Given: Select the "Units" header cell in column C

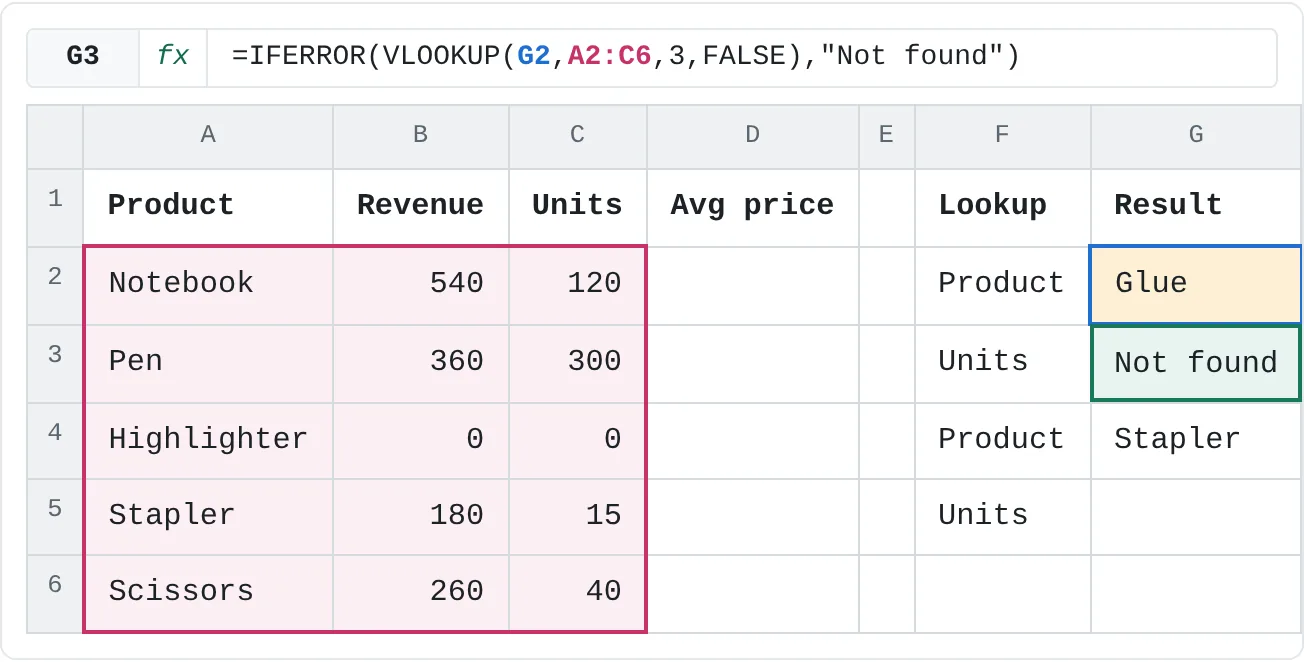Looking at the screenshot, I should click(x=578, y=208).
